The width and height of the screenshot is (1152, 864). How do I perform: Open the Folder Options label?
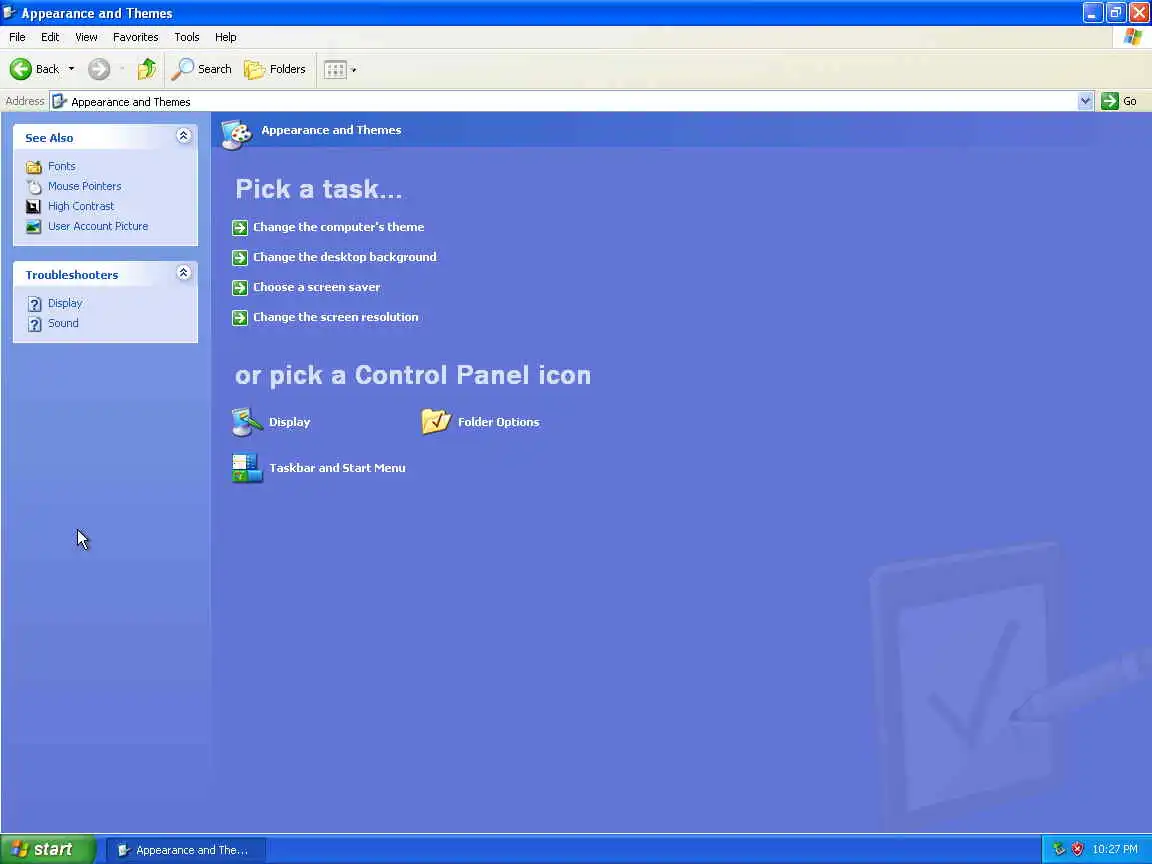click(x=498, y=422)
